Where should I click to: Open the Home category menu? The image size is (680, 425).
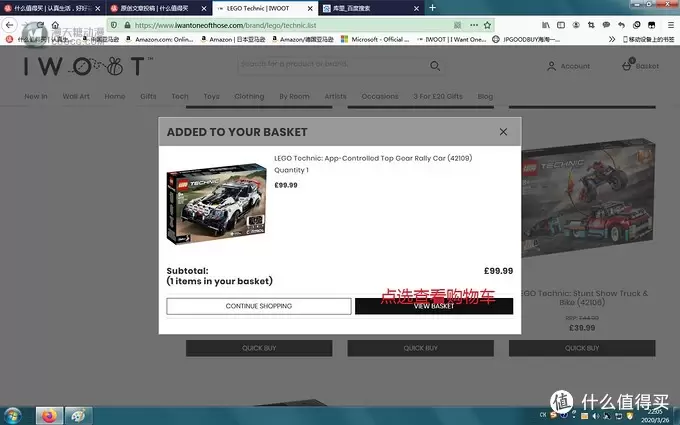coord(115,96)
